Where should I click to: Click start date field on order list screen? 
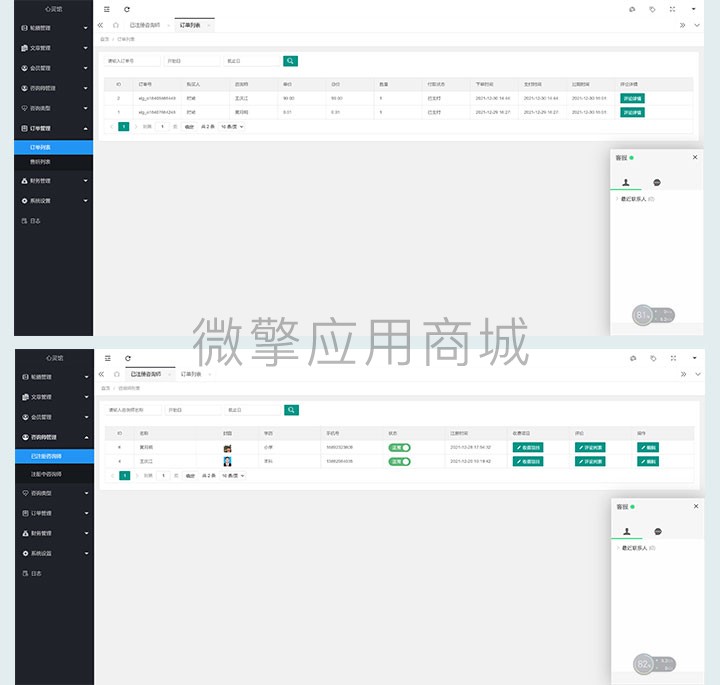pos(192,61)
